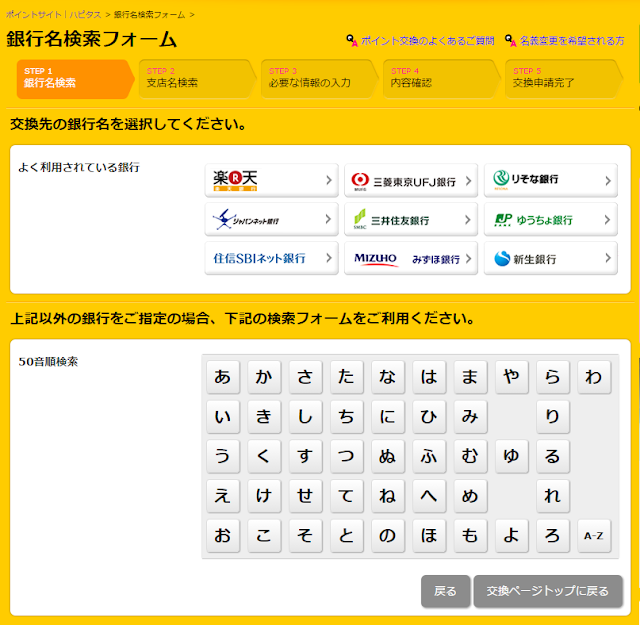
Task: Open point exchange FAQ link (ポイント交換のよくあるご質問)
Action: pos(427,41)
